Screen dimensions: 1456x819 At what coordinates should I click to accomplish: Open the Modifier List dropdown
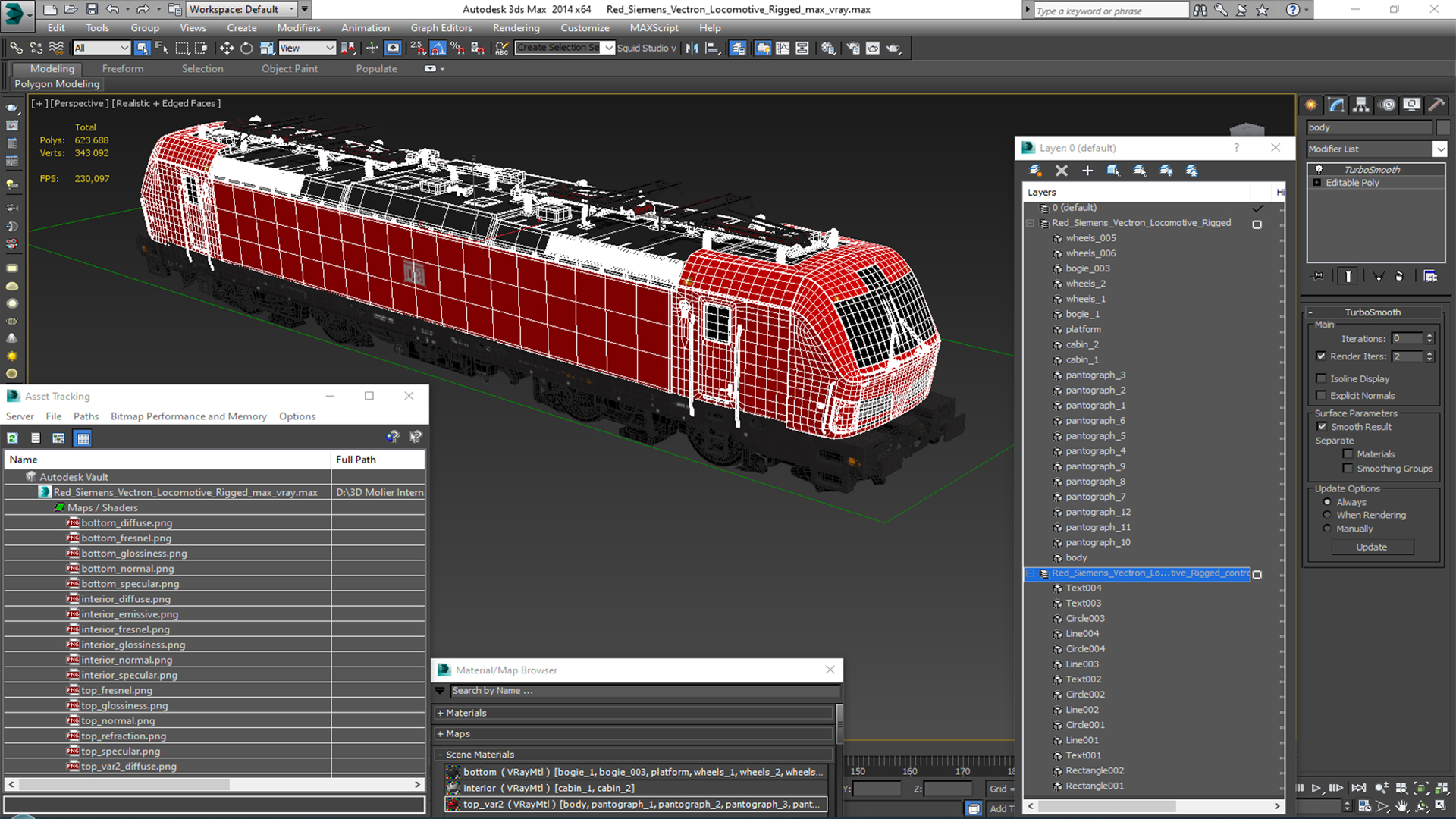pyautogui.click(x=1439, y=149)
